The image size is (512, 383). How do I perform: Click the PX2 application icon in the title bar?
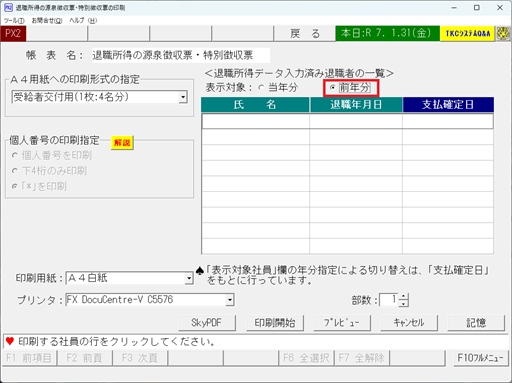[x=8, y=7]
